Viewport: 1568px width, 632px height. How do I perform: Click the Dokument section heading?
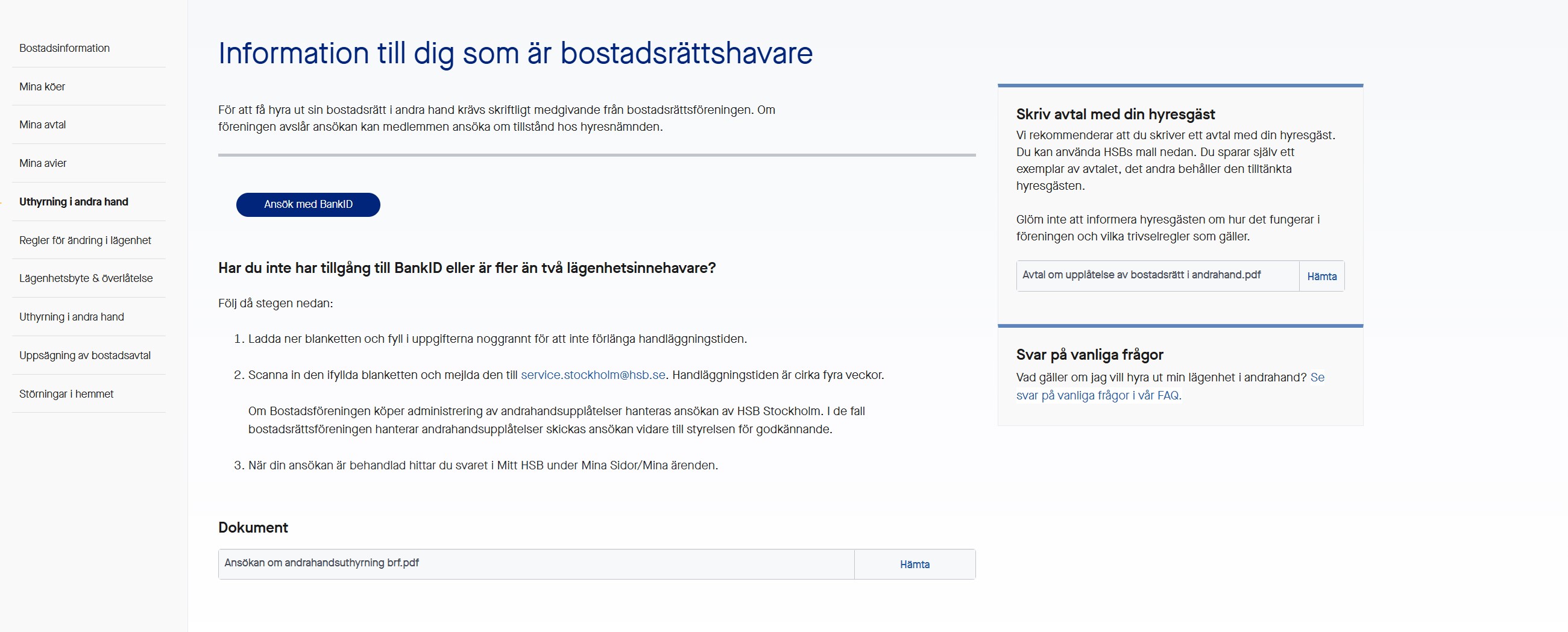click(x=253, y=527)
